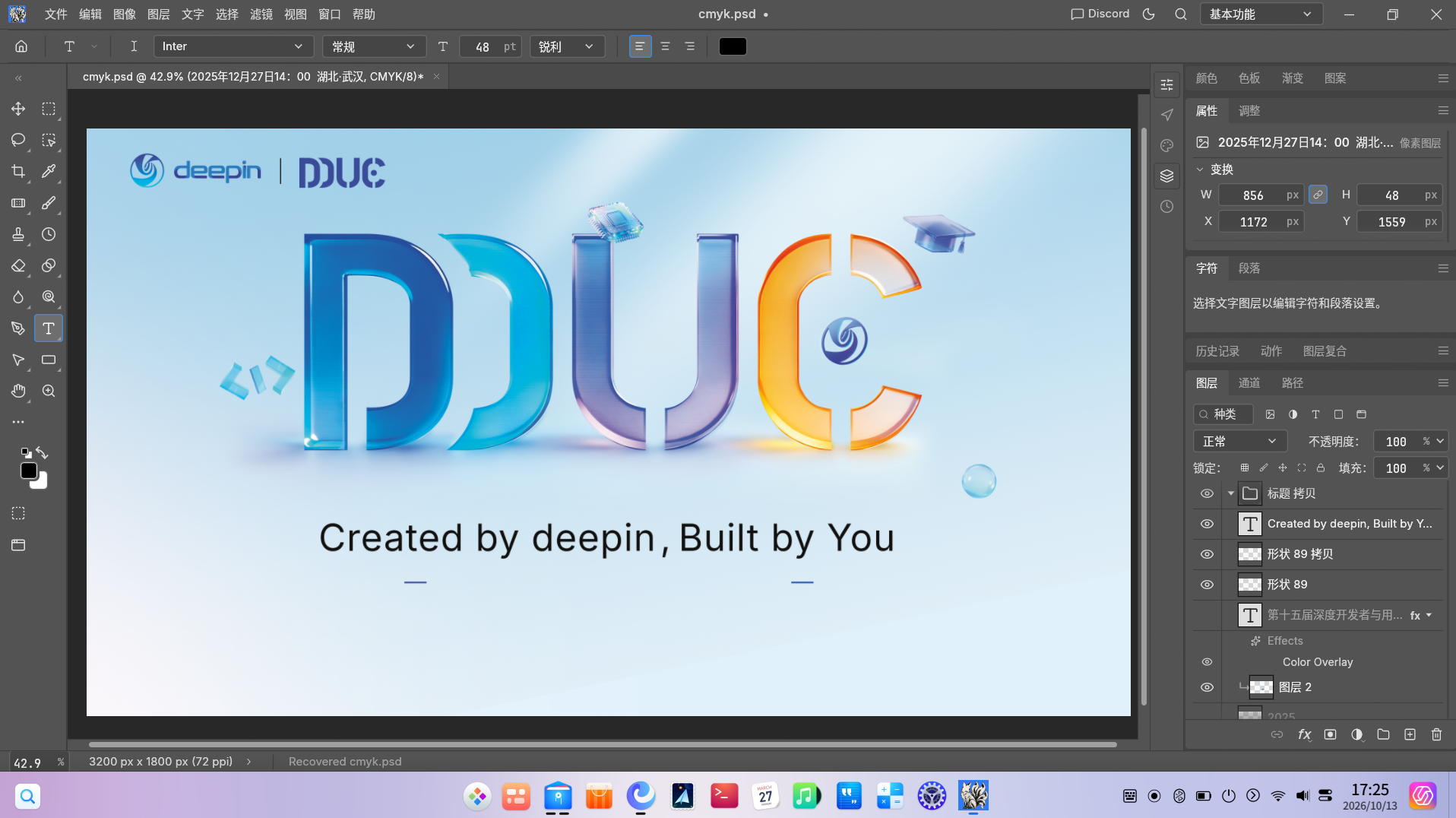
Task: Hide the 标题 拷贝 group
Action: point(1207,493)
